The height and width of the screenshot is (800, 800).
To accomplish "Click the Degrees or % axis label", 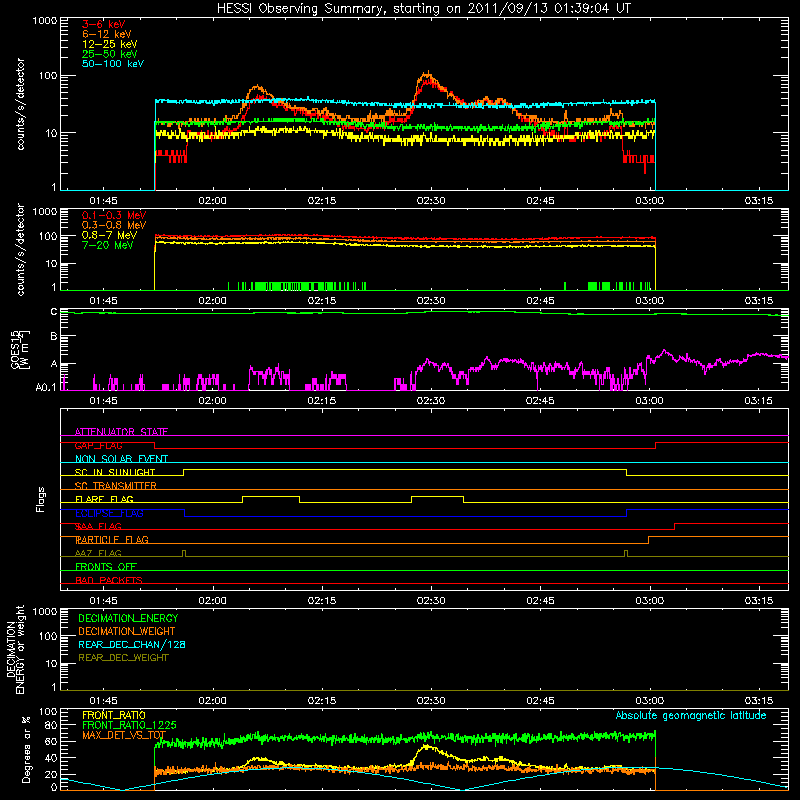I will coord(26,748).
